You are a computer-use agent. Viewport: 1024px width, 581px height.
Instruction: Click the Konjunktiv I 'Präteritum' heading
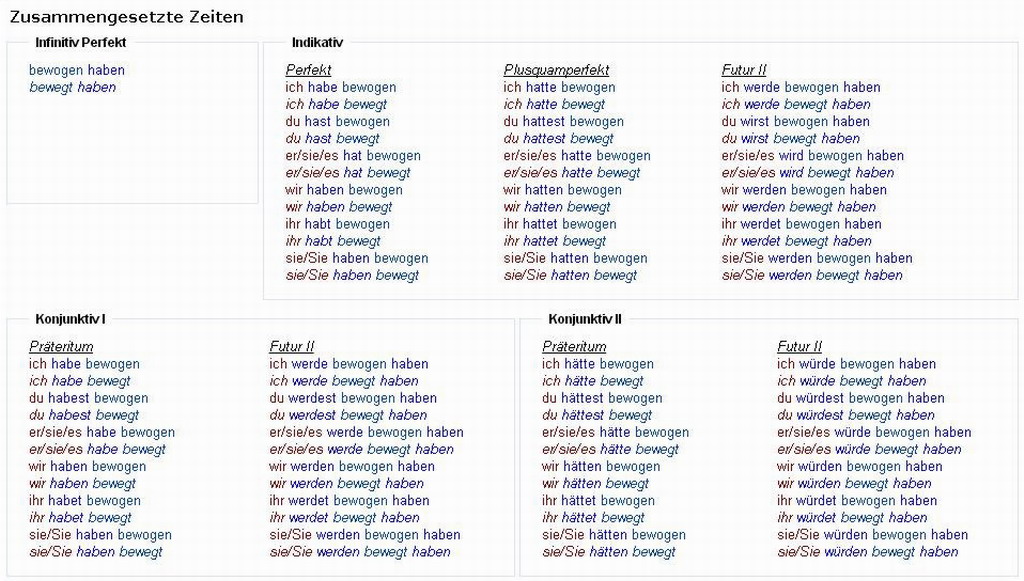click(61, 347)
